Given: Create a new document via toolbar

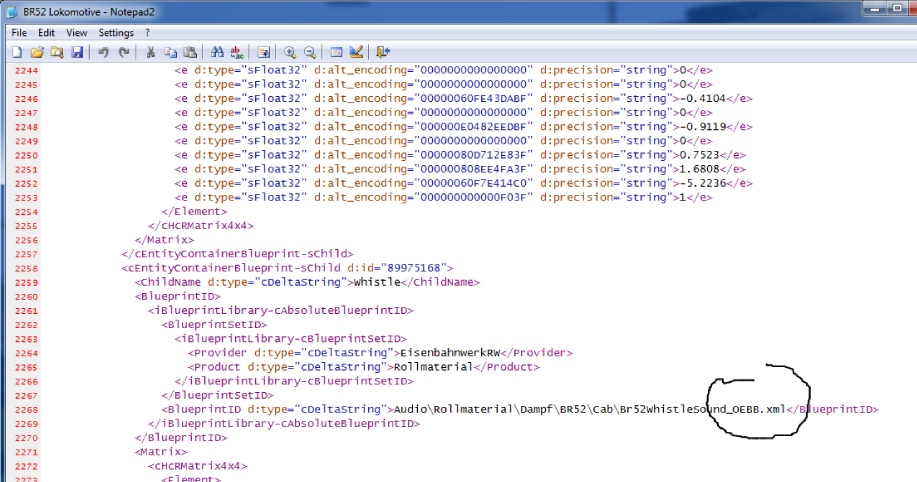Looking at the screenshot, I should tap(17, 52).
